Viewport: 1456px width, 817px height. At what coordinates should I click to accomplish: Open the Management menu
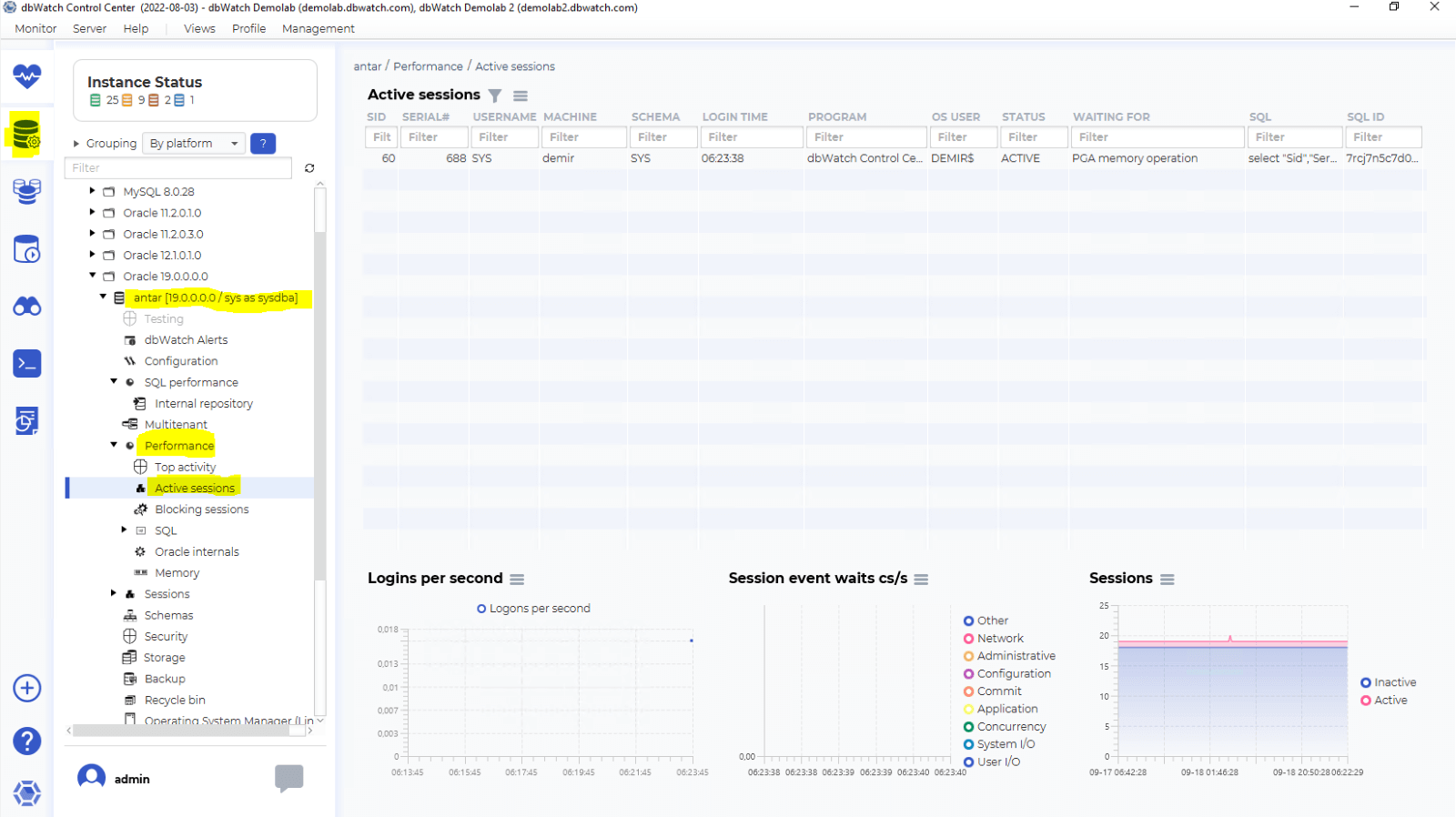click(x=318, y=28)
